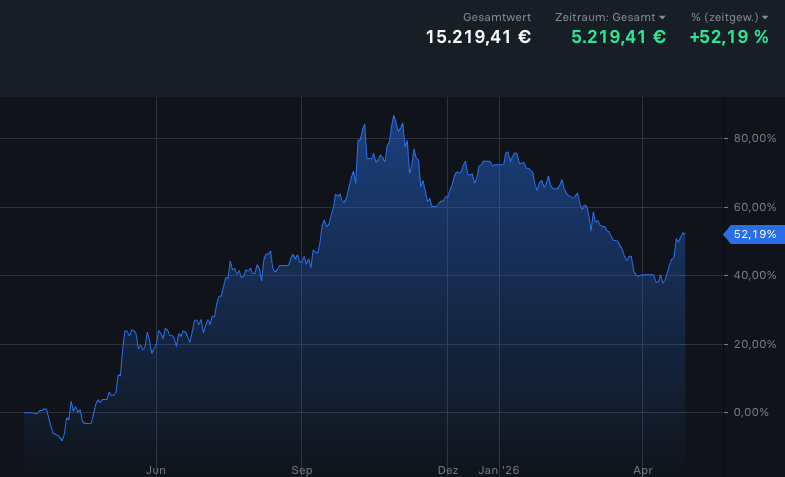Screen dimensions: 785x477
Task: Select the Gesamtwert label
Action: (x=497, y=17)
